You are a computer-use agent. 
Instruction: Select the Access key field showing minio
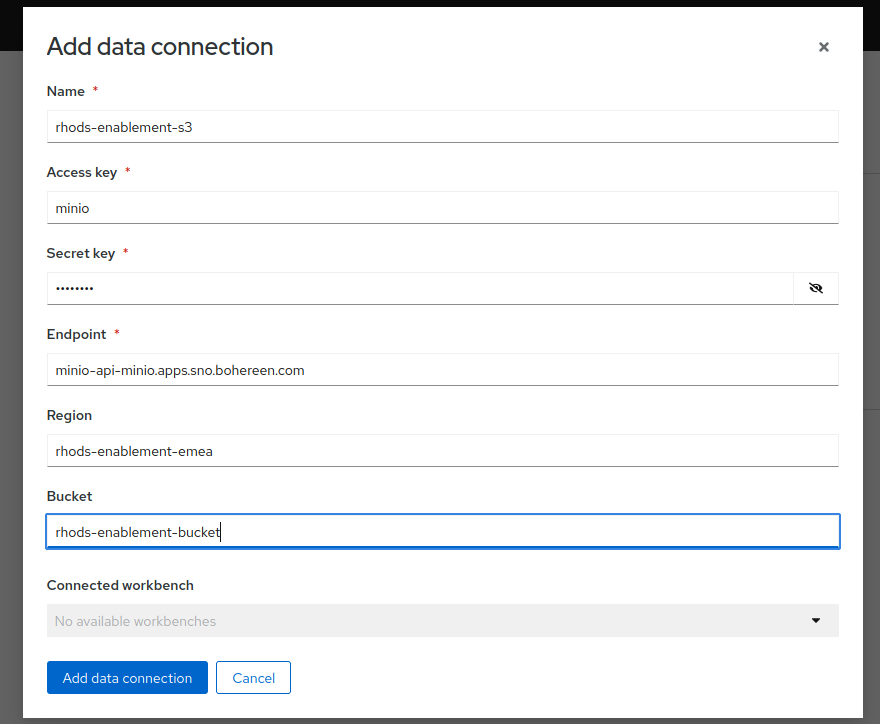(440, 207)
